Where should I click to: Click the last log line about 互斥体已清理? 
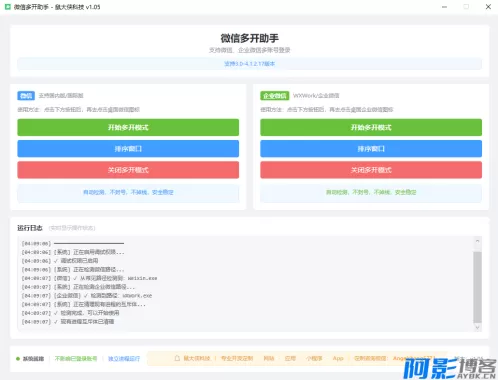tap(68, 322)
